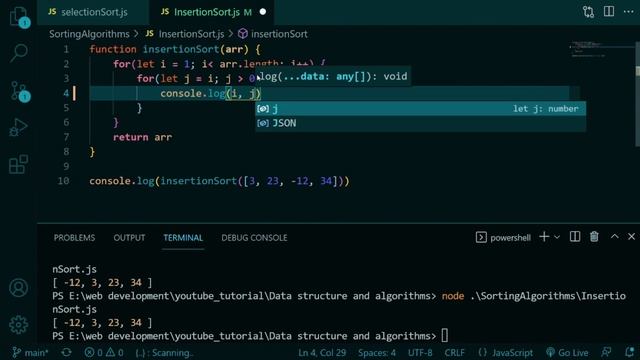This screenshot has width=640, height=360.
Task: Switch to the PROBLEMS tab
Action: click(74, 238)
